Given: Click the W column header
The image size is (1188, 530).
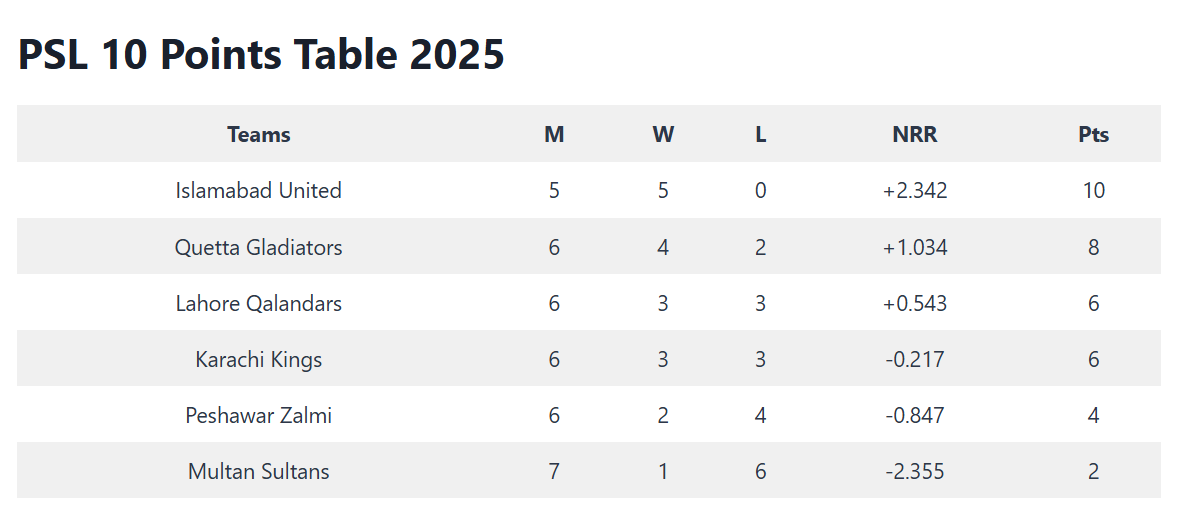Looking at the screenshot, I should [x=663, y=135].
